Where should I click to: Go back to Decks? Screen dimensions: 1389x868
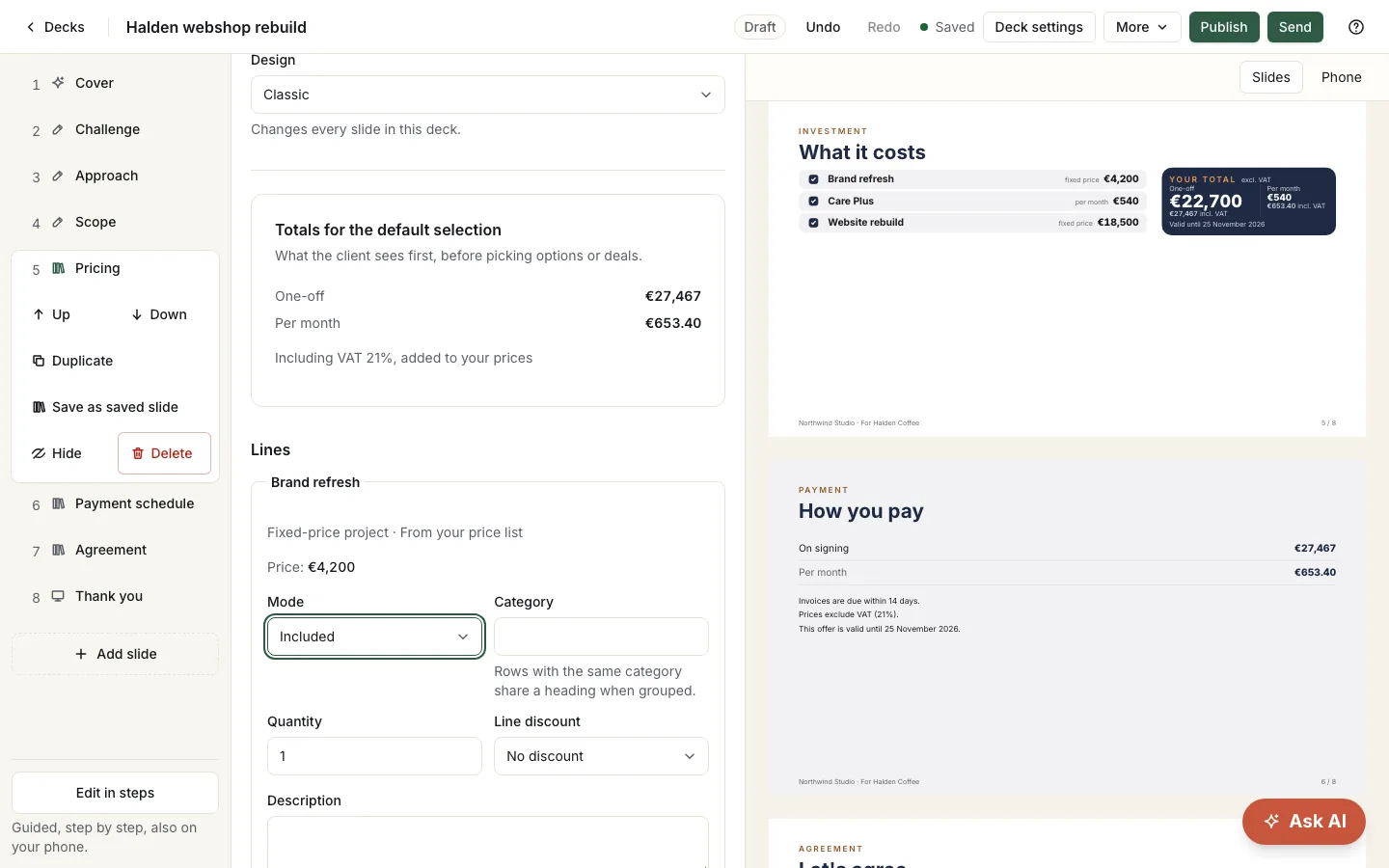[56, 27]
